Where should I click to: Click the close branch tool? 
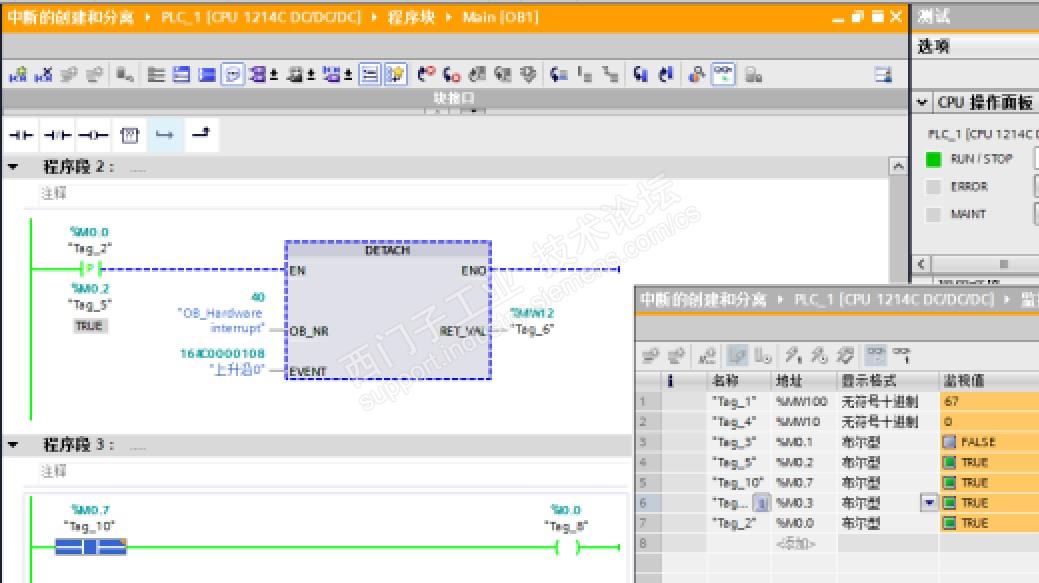click(x=201, y=134)
